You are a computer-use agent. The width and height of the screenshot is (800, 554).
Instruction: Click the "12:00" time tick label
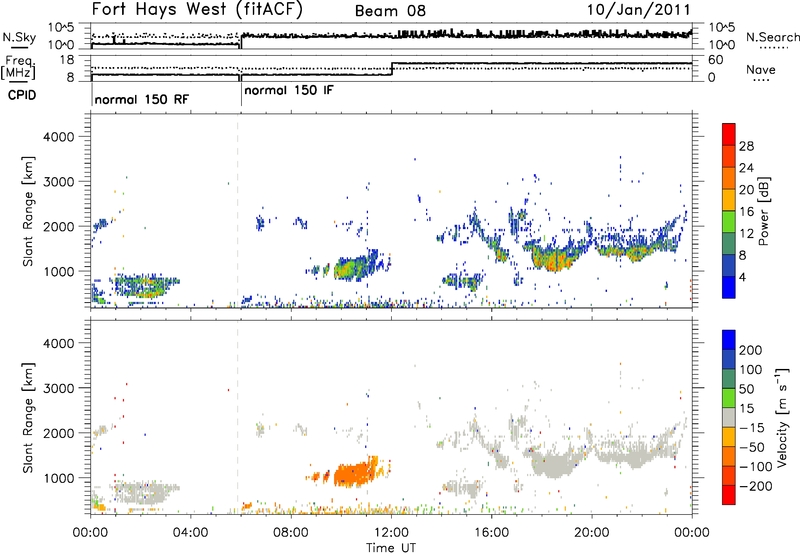pos(391,532)
